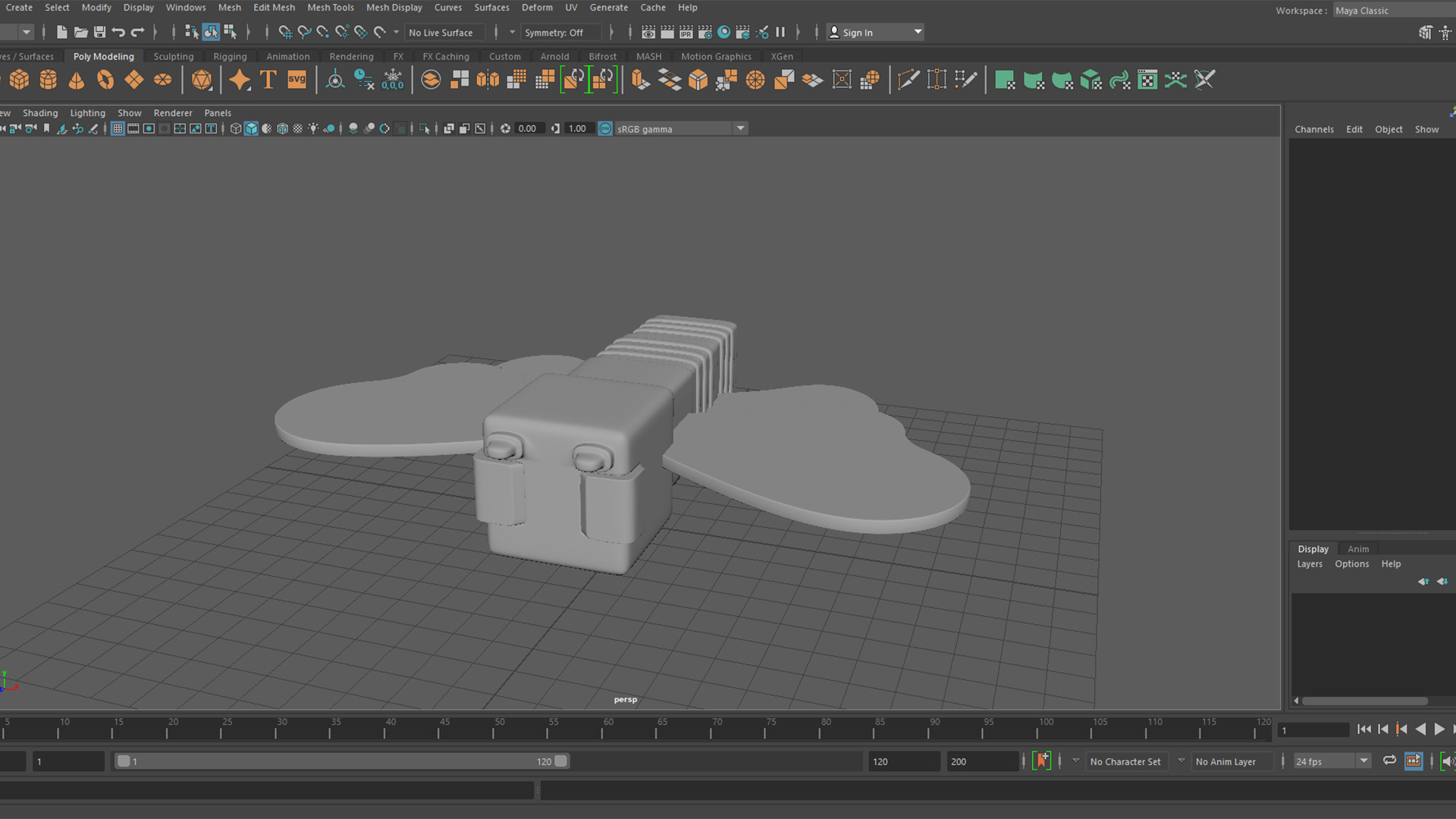Toggle color management ON button

(605, 129)
